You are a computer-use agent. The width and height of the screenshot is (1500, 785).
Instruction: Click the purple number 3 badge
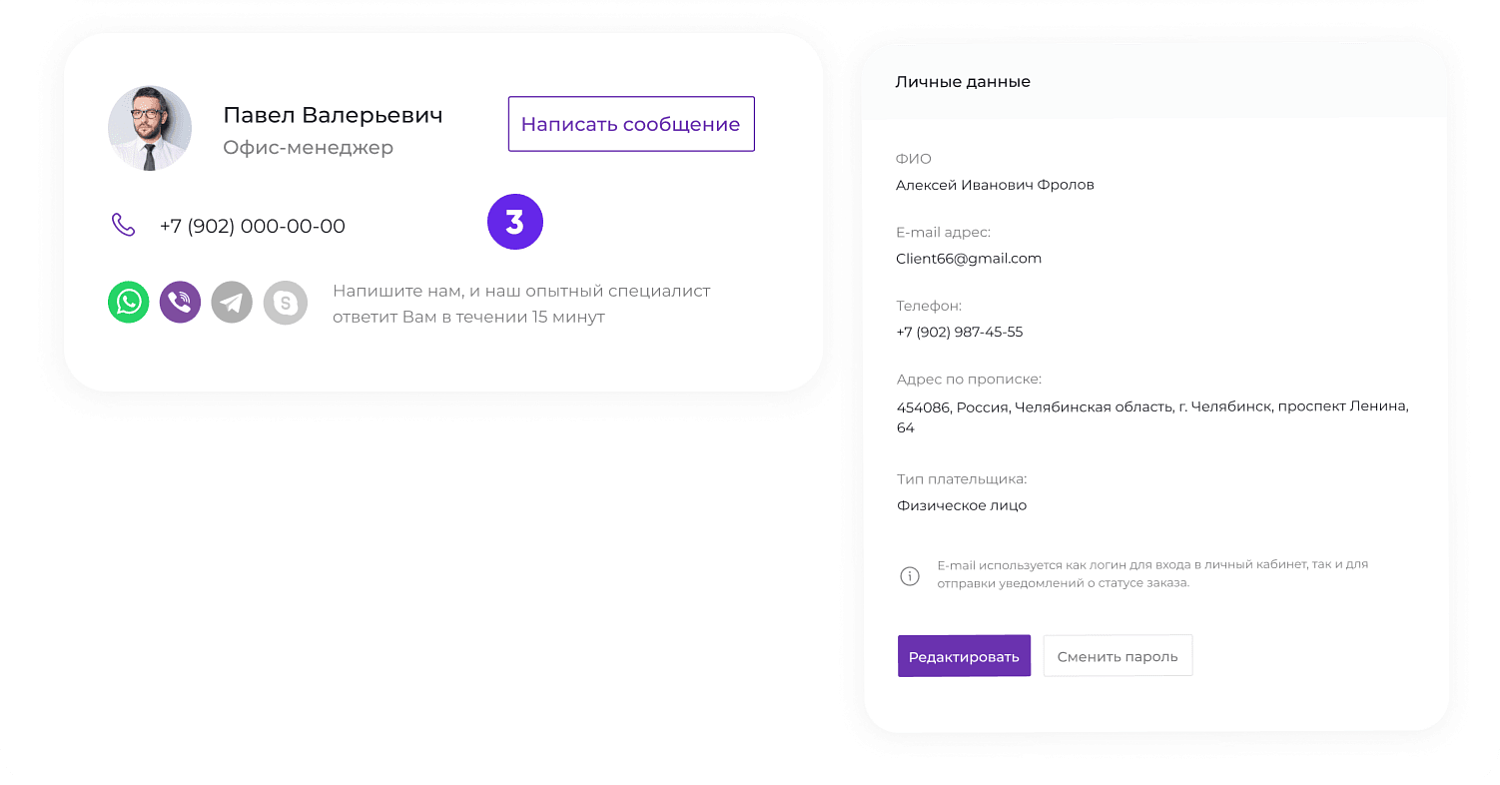[515, 222]
